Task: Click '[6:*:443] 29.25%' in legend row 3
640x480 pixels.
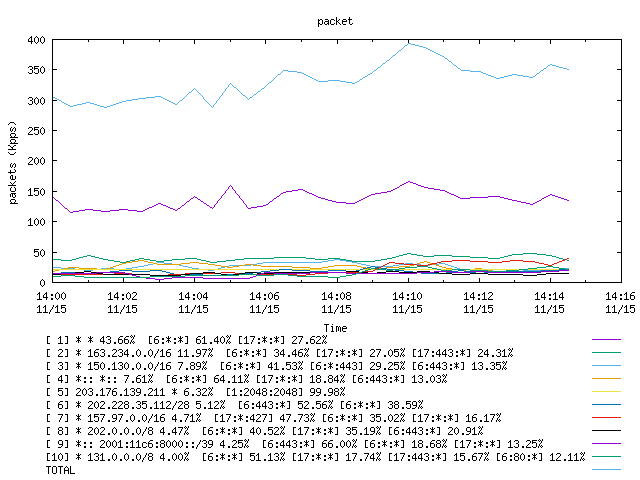Action: [x=358, y=366]
